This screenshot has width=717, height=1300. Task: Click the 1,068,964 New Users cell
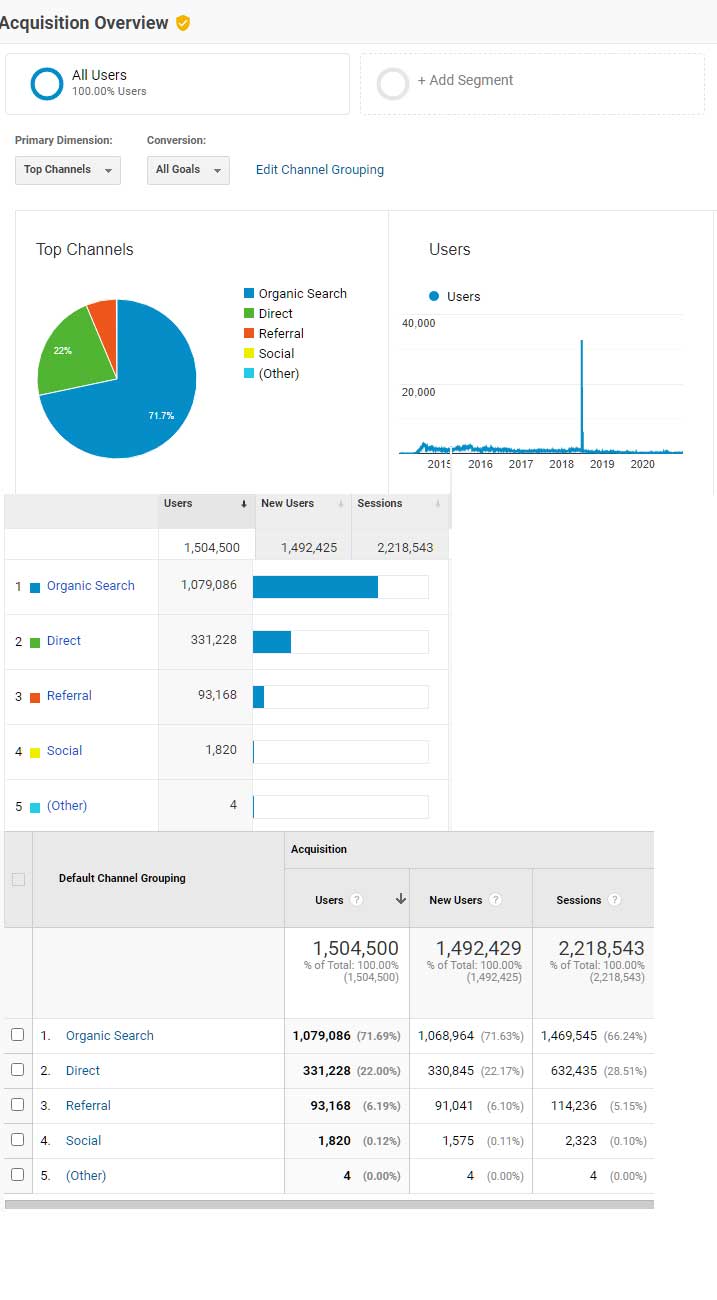pos(447,1036)
